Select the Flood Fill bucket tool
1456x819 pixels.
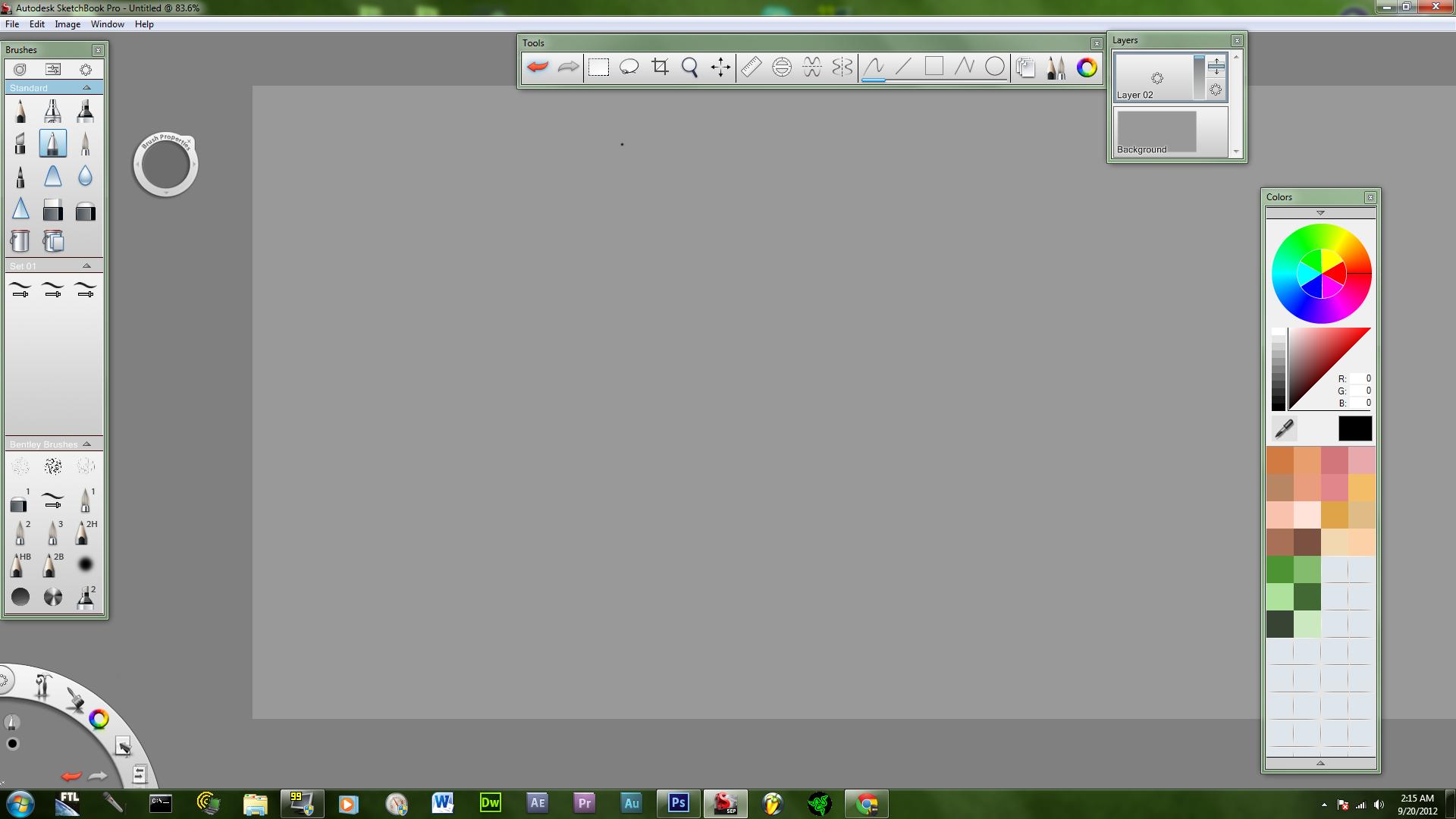click(20, 241)
